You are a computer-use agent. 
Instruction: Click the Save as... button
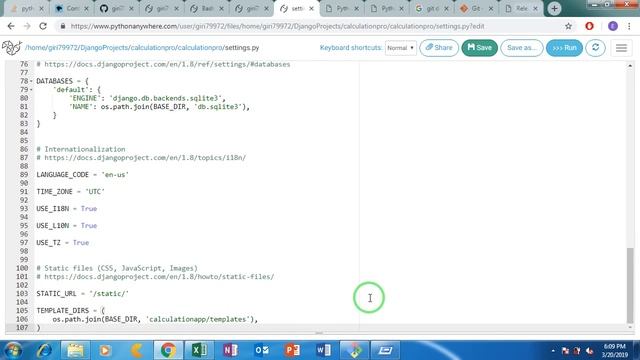522,48
